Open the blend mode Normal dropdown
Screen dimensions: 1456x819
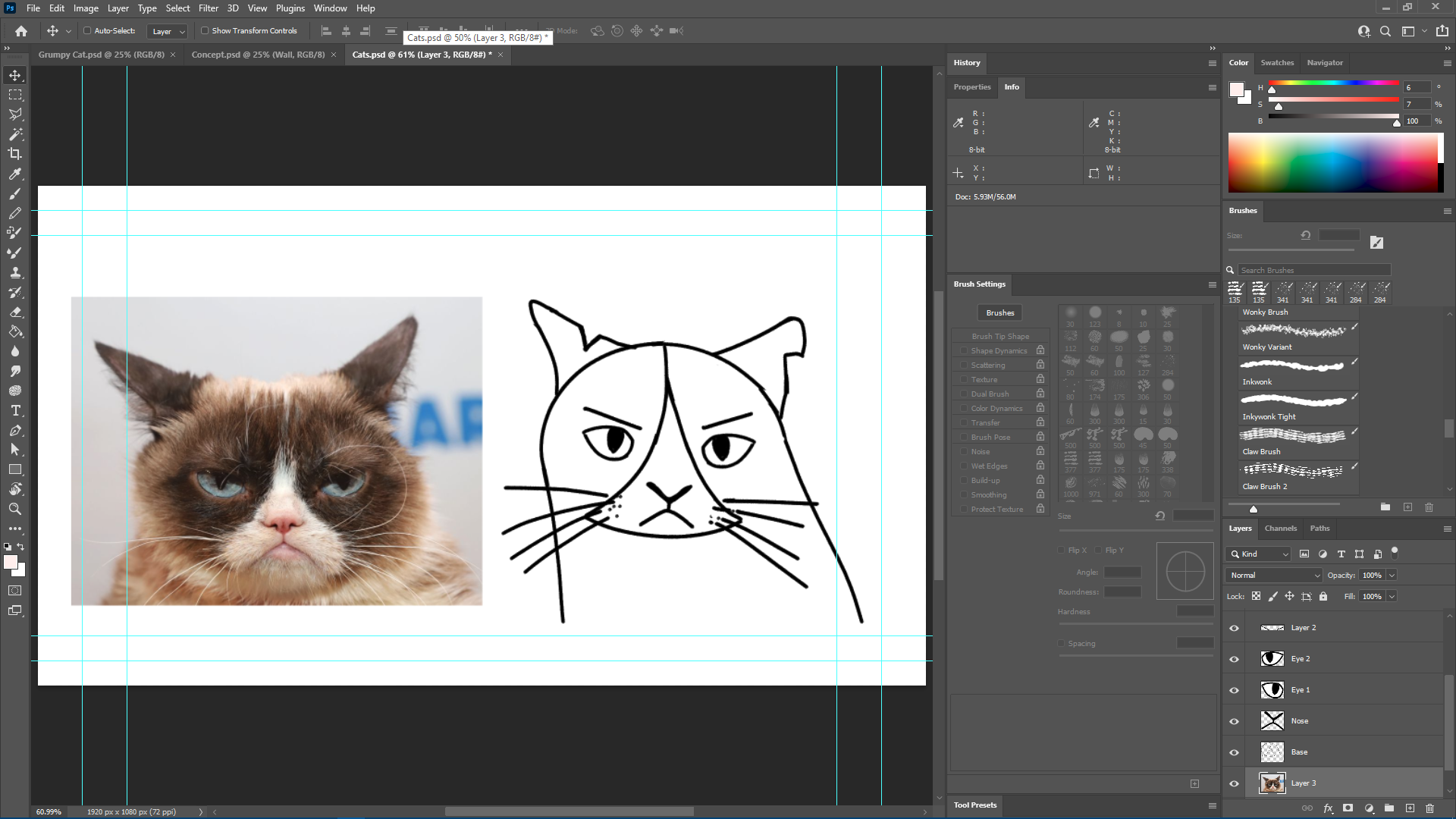pyautogui.click(x=1274, y=576)
